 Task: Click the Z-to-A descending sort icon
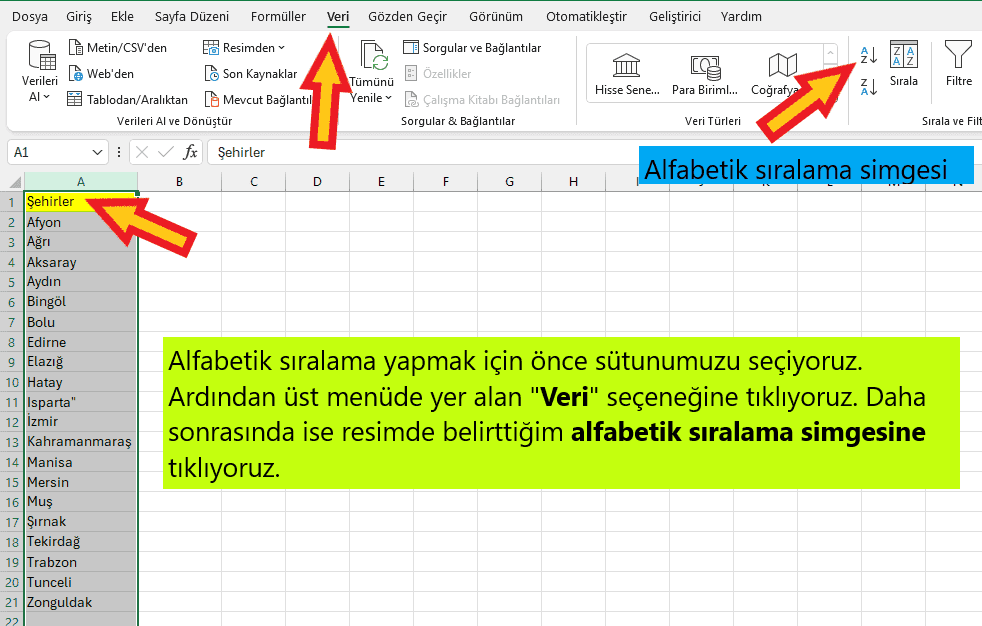pos(868,87)
